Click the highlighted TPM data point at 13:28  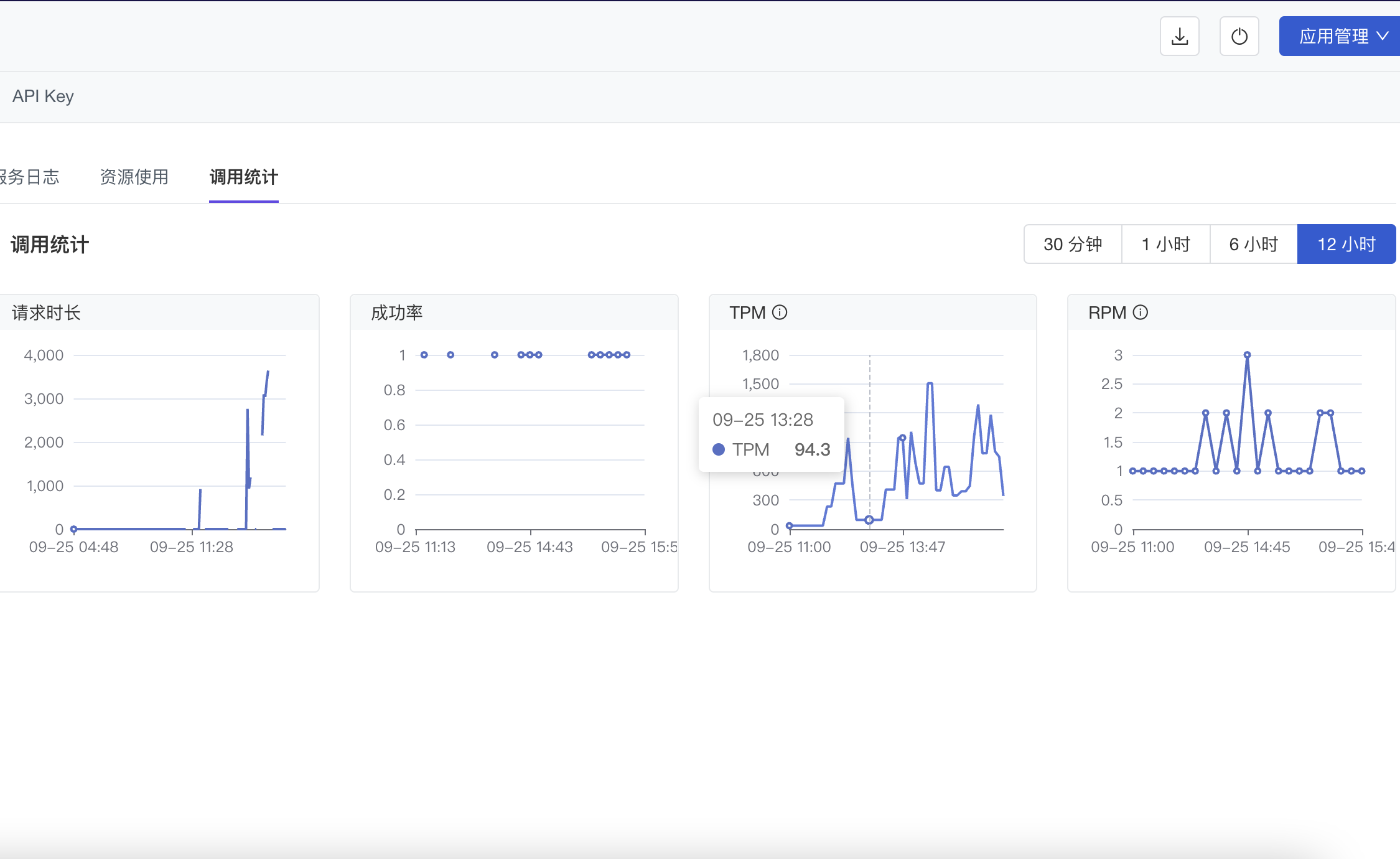pos(869,520)
